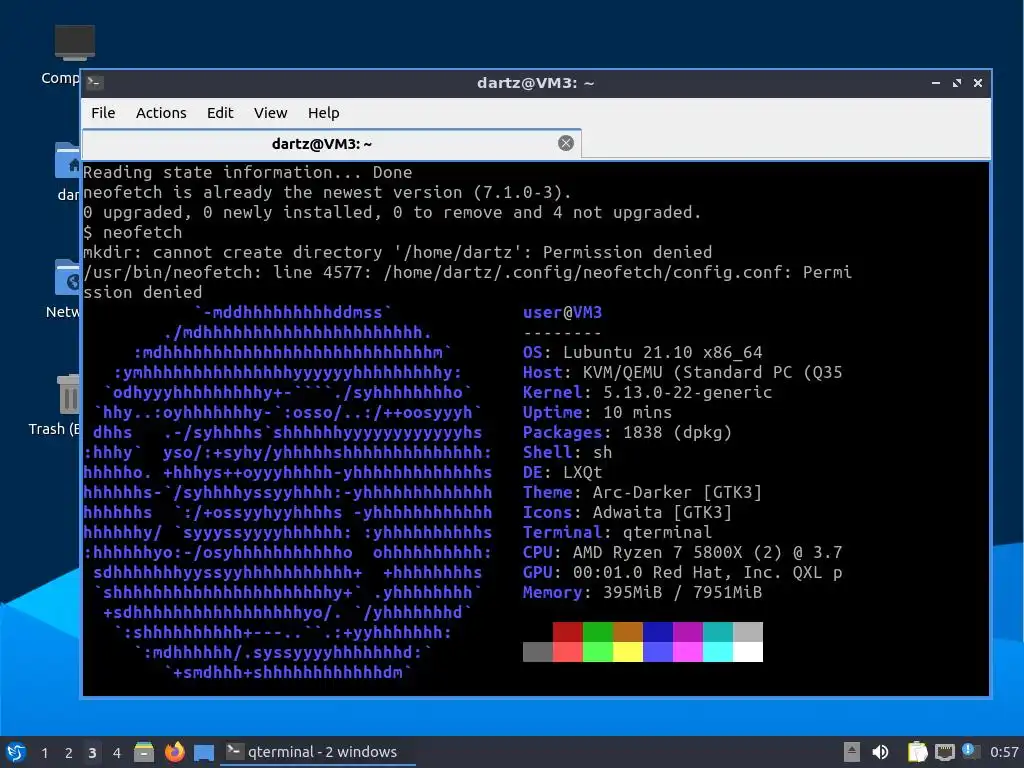Open the network connection tray icon
The width and height of the screenshot is (1024, 768).
tap(944, 752)
